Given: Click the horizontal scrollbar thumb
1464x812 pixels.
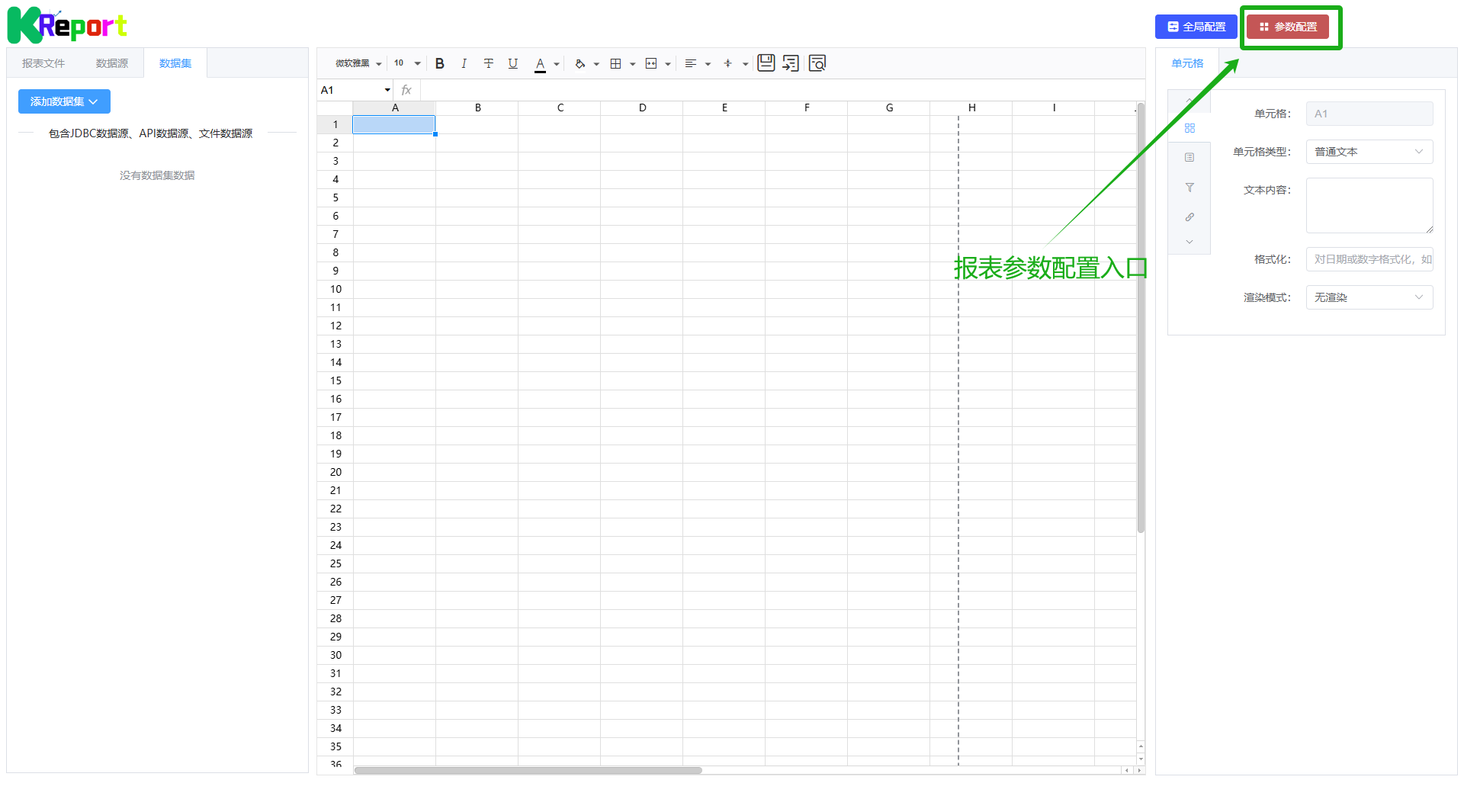Looking at the screenshot, I should (528, 770).
